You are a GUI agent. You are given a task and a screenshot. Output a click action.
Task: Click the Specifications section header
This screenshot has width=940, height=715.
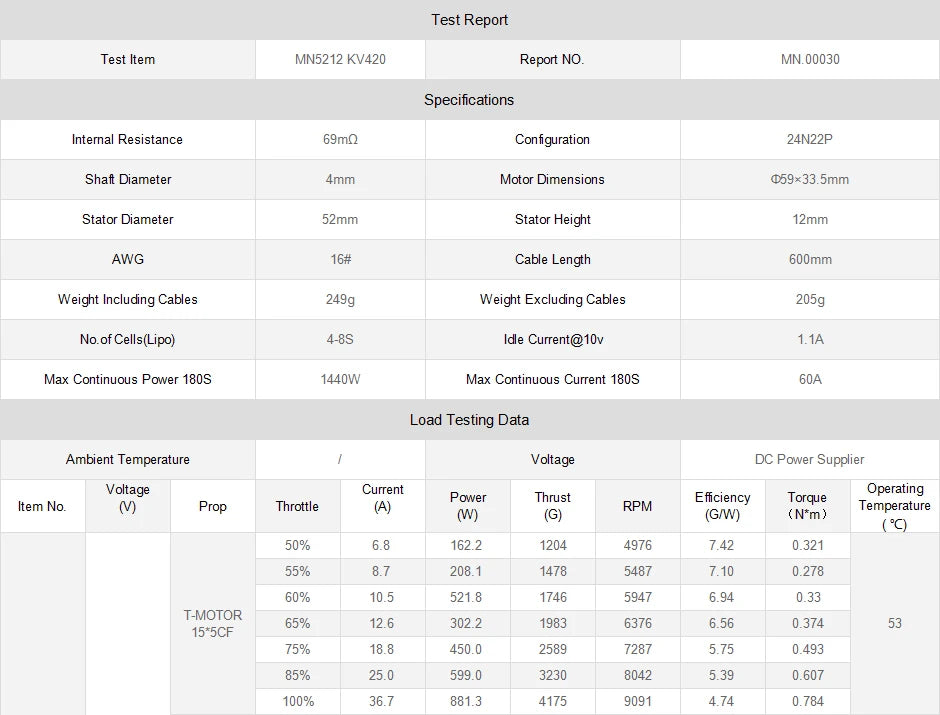point(469,100)
